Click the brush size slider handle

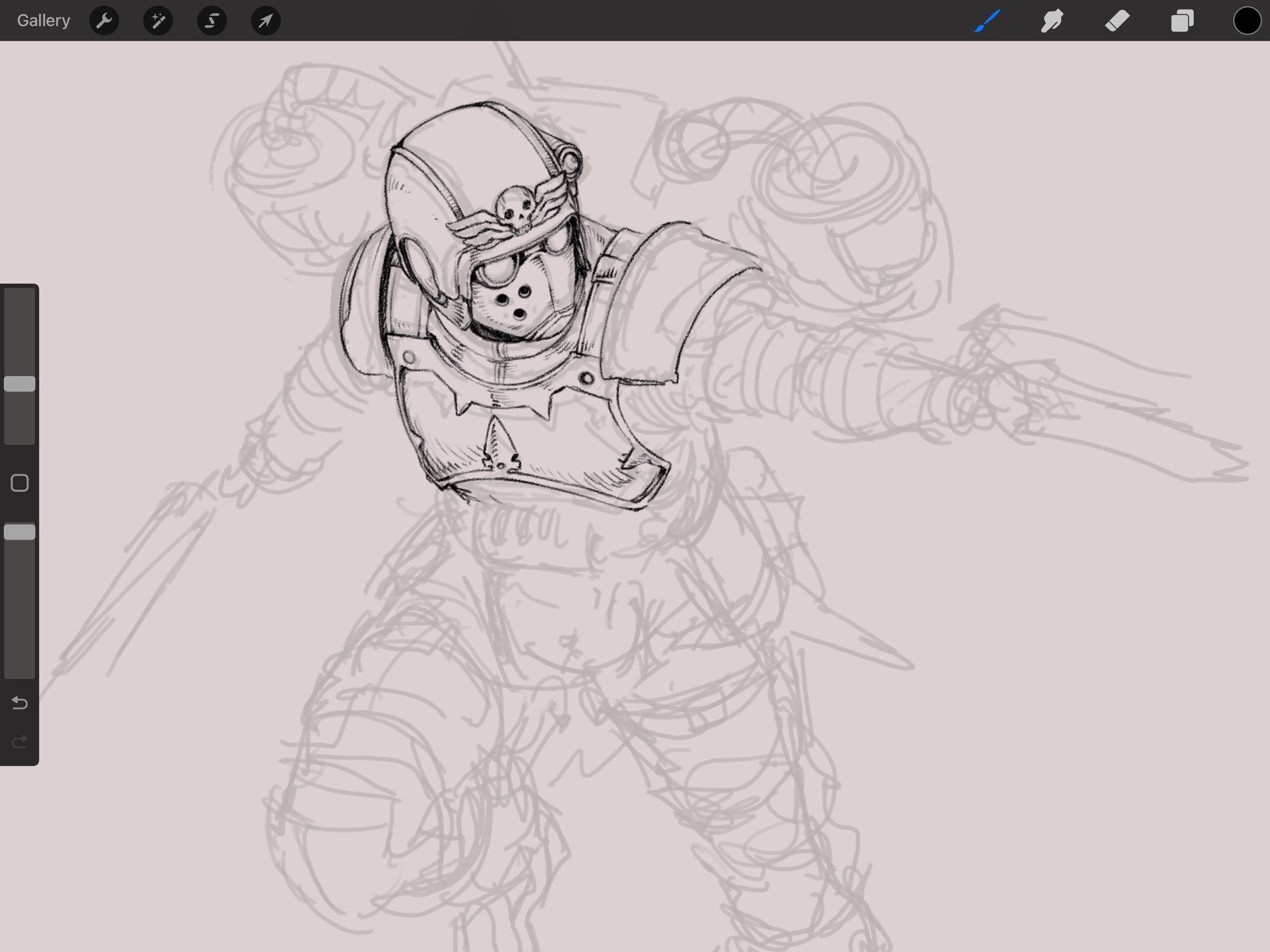click(x=20, y=384)
